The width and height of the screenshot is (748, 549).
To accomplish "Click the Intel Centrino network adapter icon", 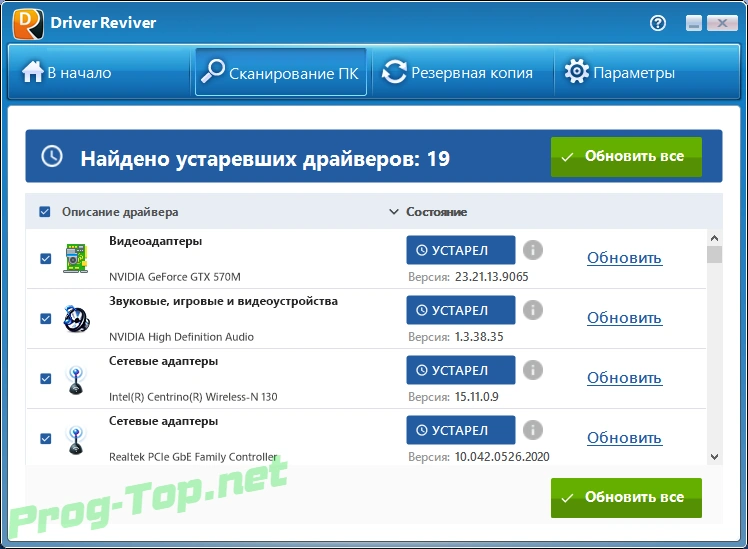I will coord(76,380).
